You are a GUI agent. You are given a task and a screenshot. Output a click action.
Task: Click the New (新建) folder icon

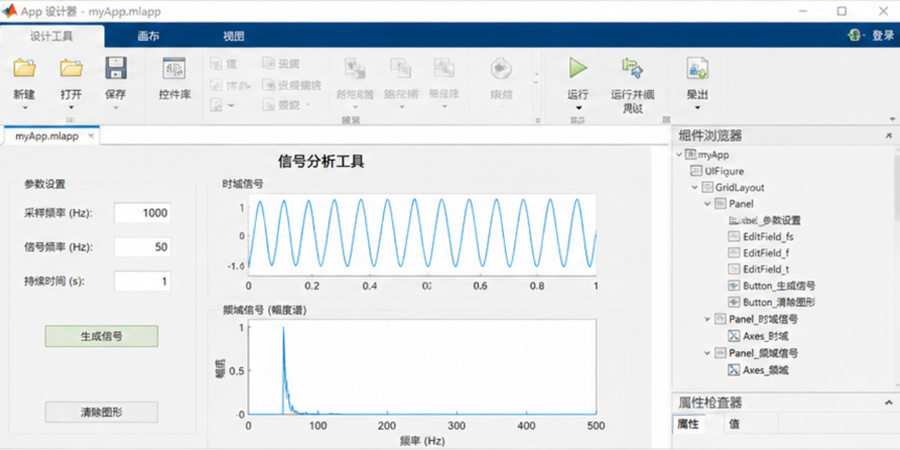(x=25, y=68)
